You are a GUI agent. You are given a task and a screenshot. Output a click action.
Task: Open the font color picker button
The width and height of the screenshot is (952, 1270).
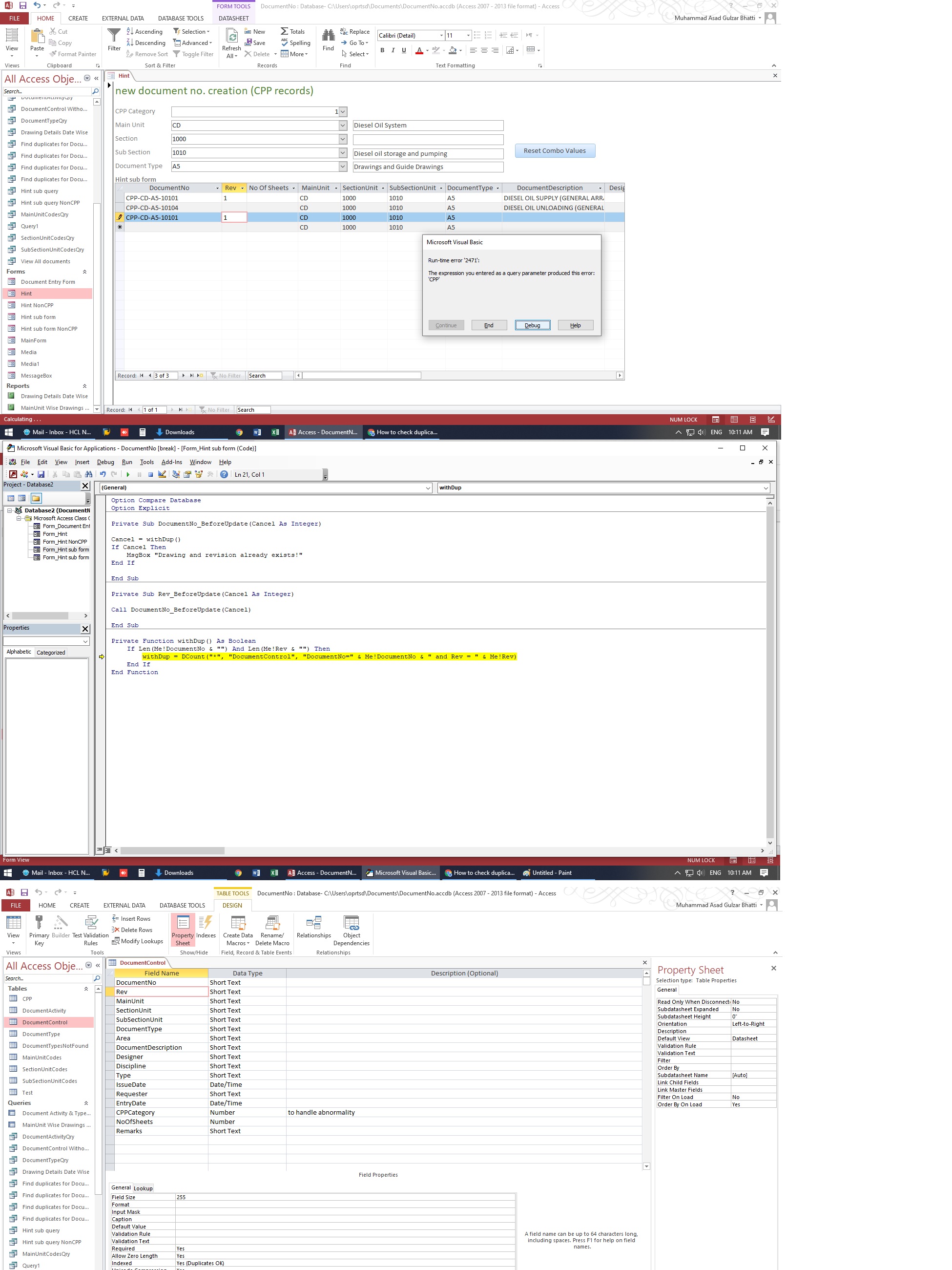click(427, 50)
